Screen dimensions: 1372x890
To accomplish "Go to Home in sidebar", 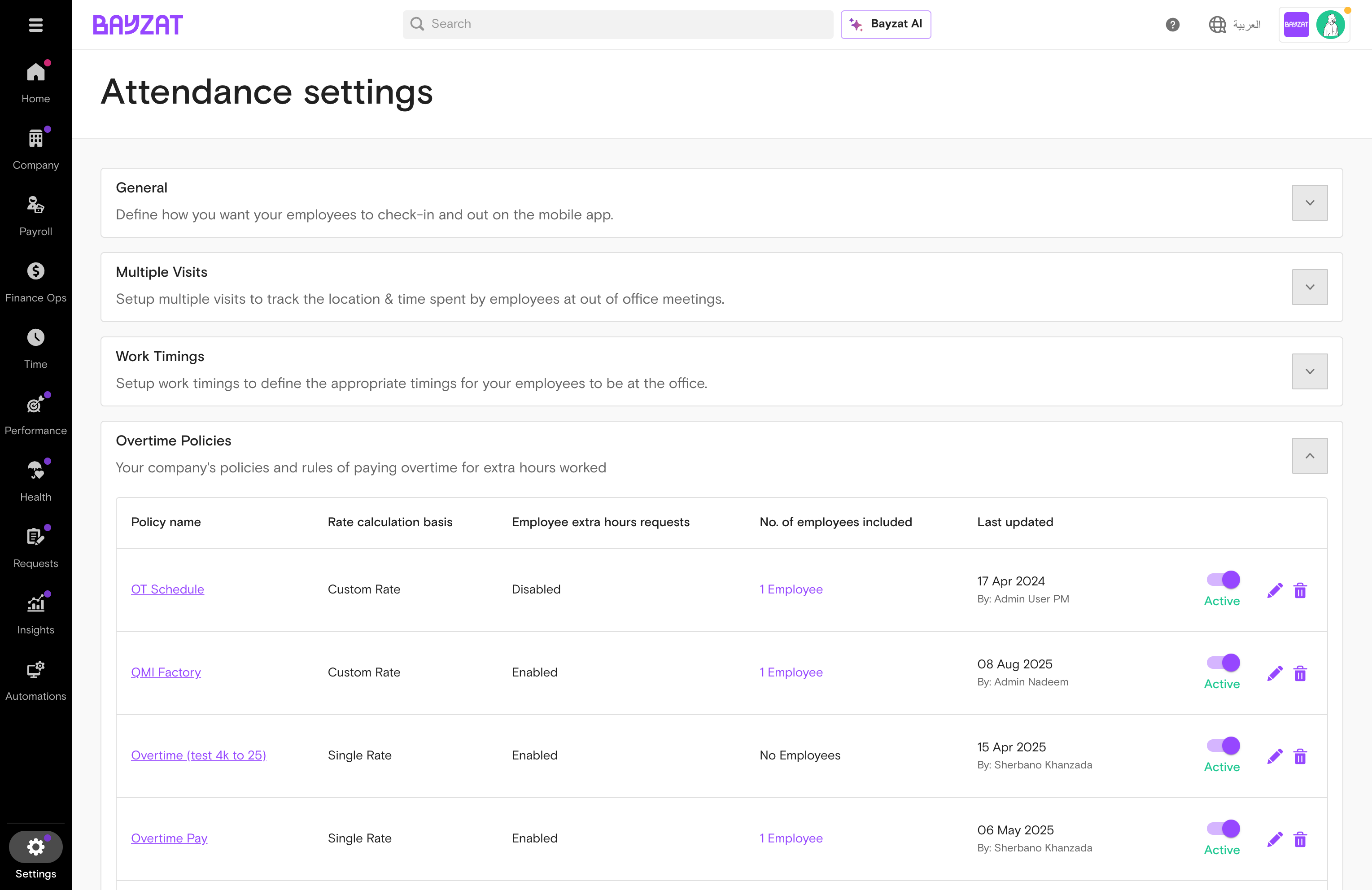I will (x=36, y=83).
